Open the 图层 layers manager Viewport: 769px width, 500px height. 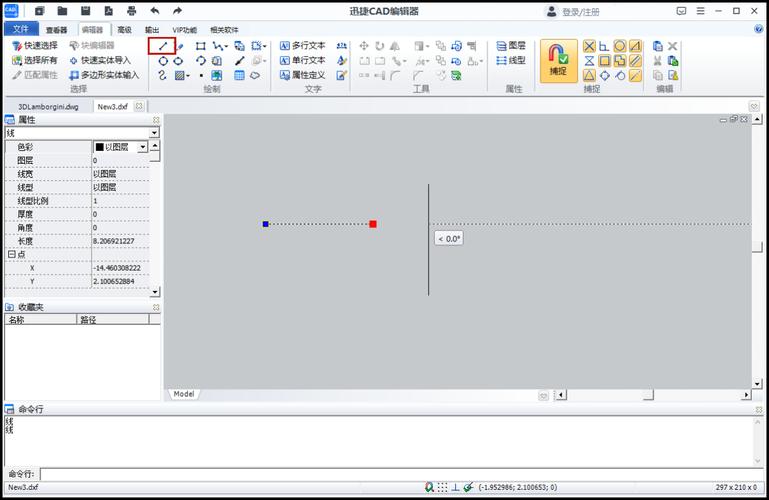tap(511, 46)
